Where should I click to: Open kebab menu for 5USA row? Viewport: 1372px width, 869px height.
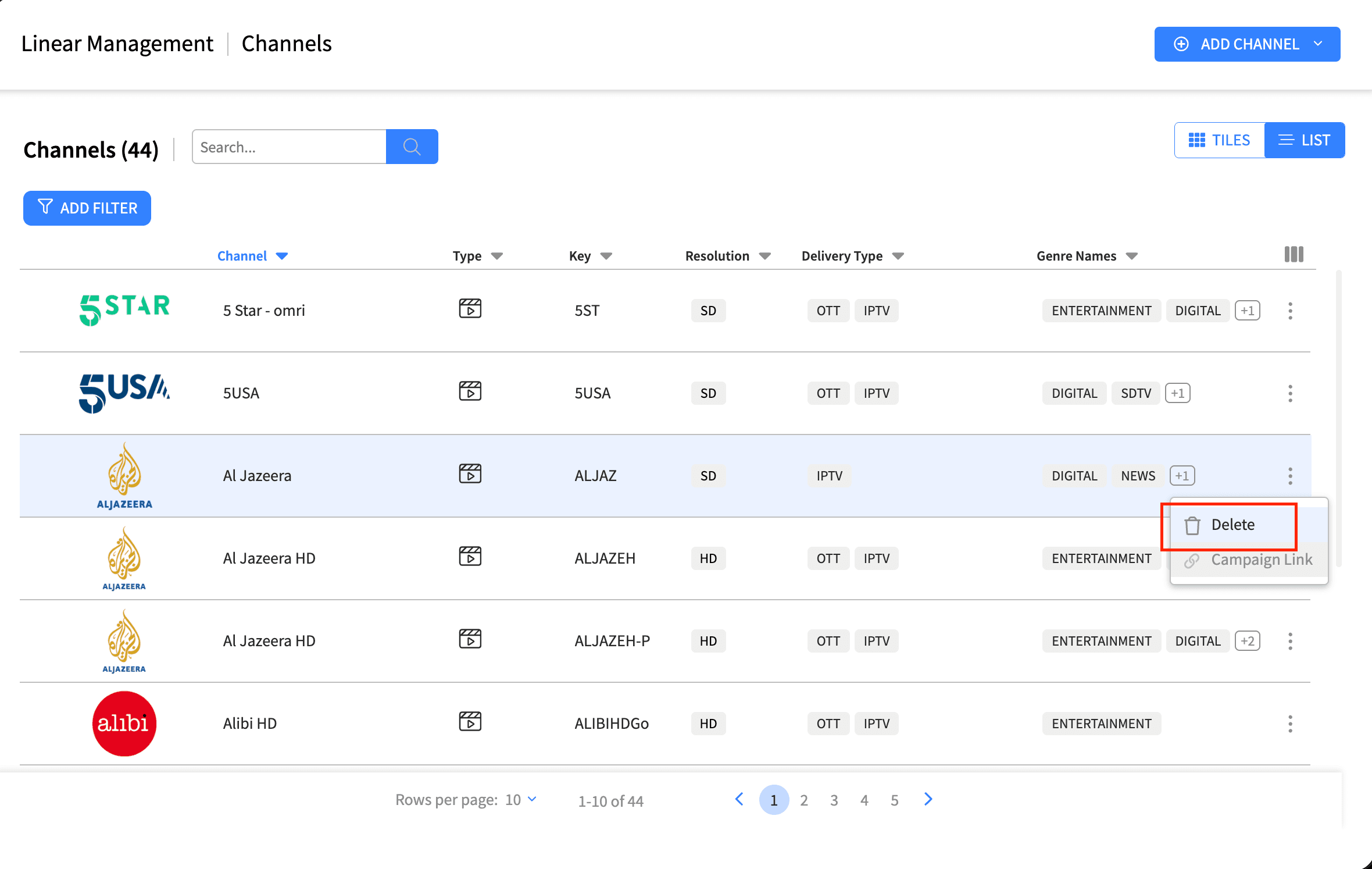pyautogui.click(x=1290, y=393)
